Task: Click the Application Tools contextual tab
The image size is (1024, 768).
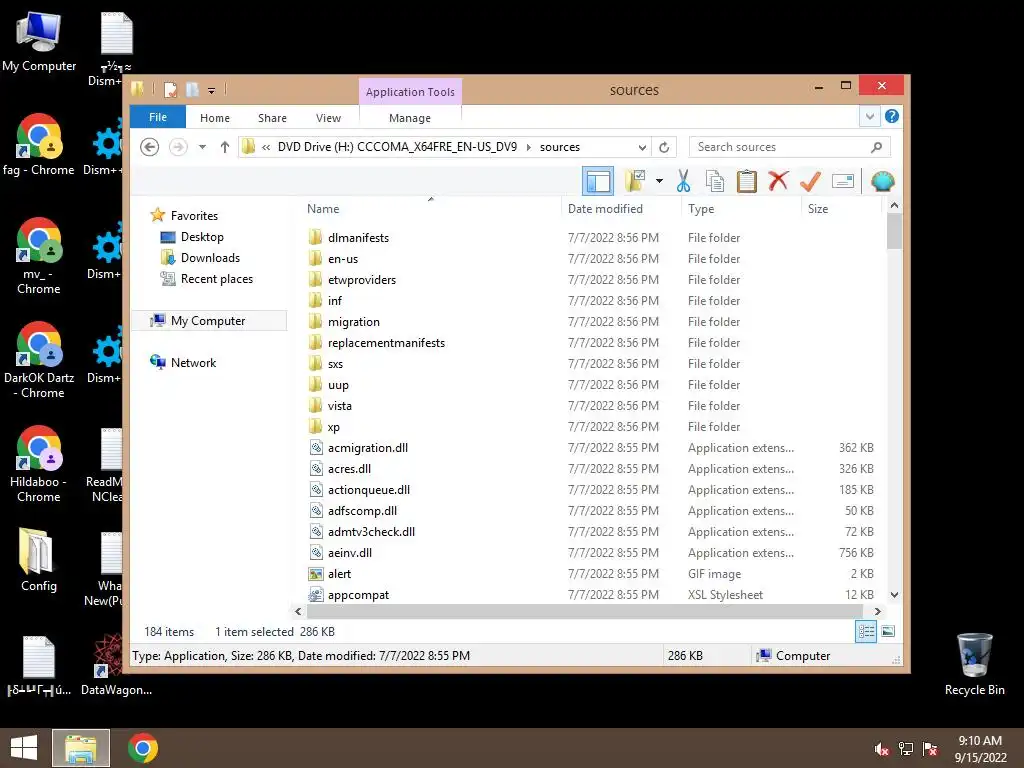Action: [410, 91]
